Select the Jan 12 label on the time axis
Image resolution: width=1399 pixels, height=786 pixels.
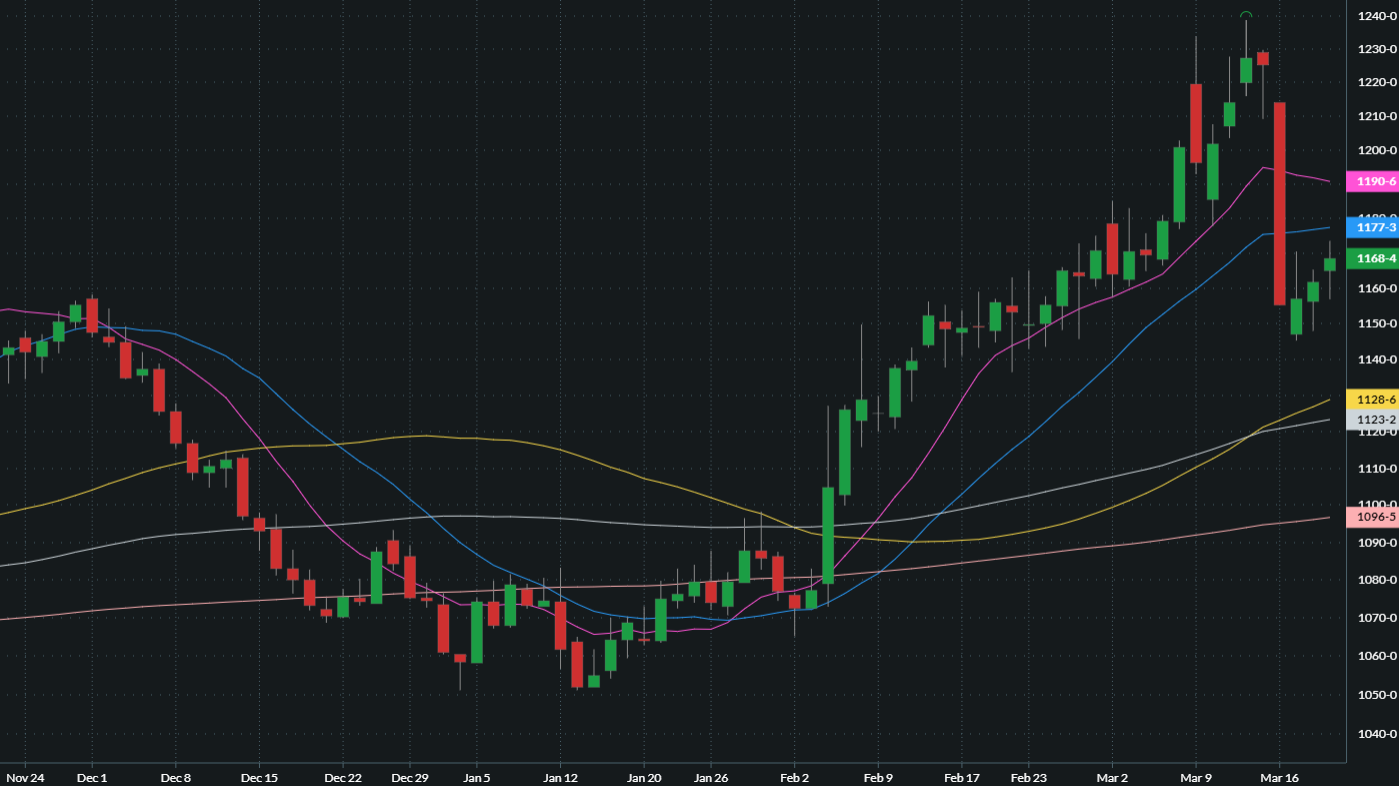click(559, 777)
